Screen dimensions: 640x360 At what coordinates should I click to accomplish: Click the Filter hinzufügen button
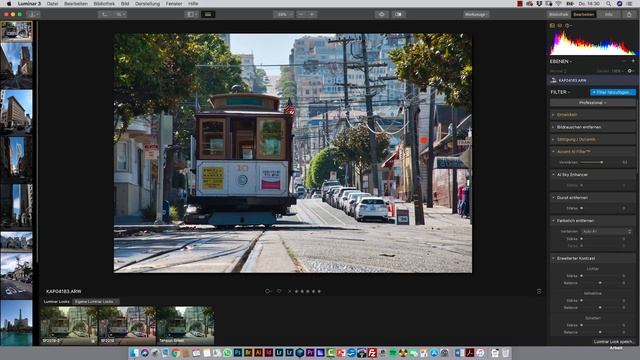613,92
